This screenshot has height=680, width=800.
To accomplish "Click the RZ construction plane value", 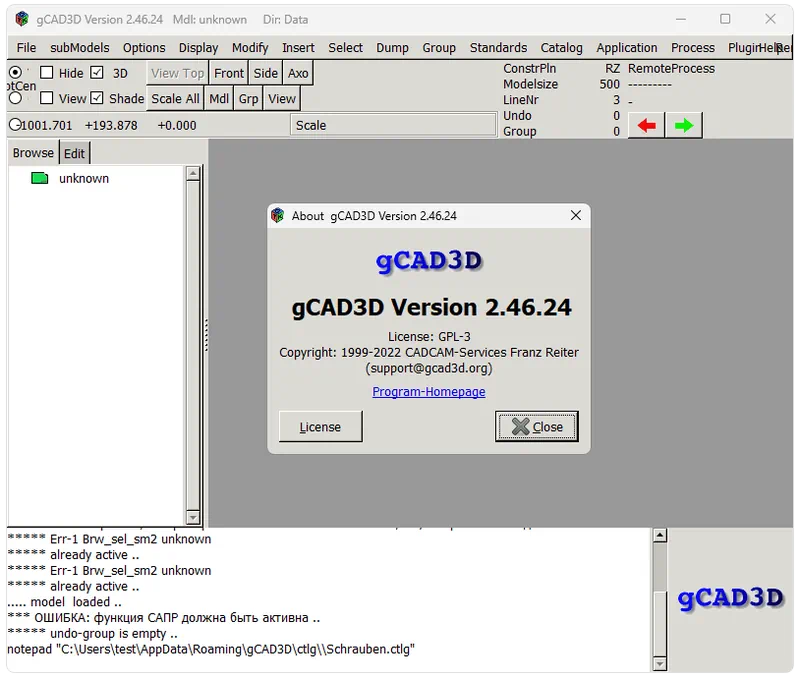I will [x=612, y=68].
